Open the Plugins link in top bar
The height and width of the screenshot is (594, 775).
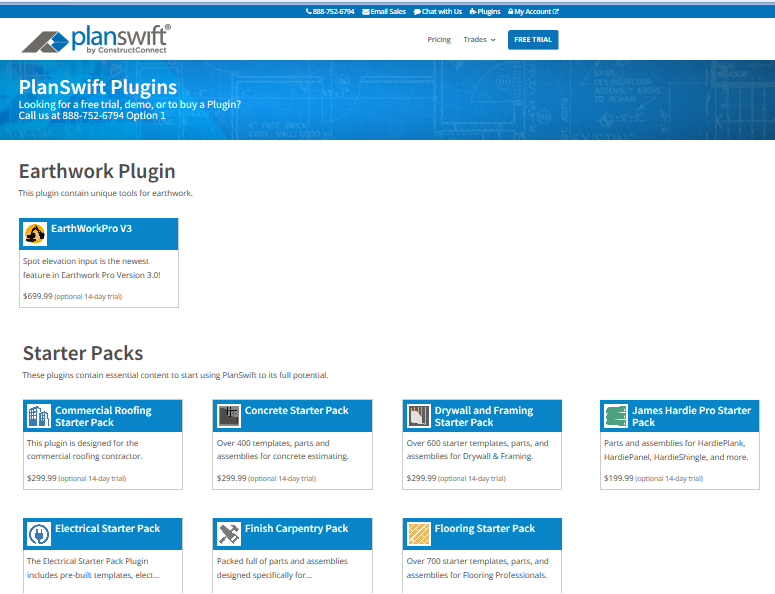coord(485,11)
